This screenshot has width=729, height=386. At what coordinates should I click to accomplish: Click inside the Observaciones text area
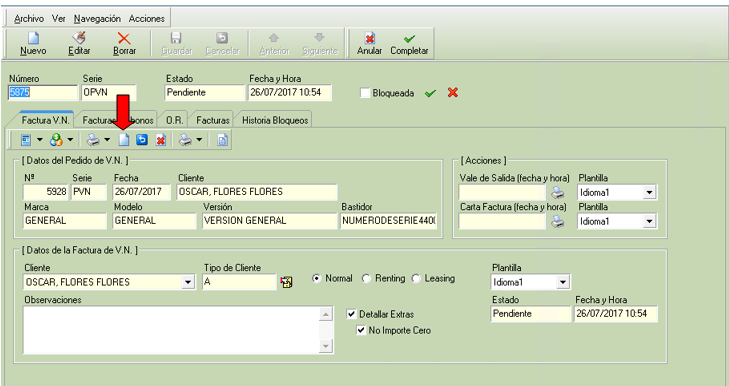(x=171, y=330)
